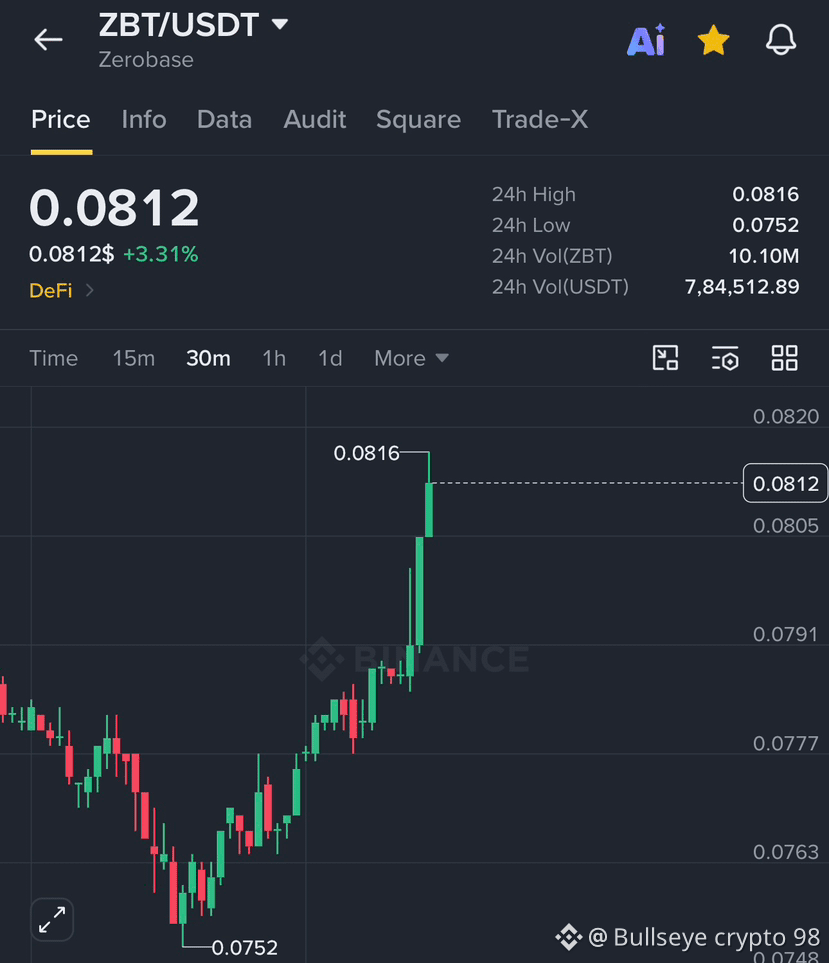Click the 24h High value 0.0816
The height and width of the screenshot is (963, 829).
tap(765, 195)
